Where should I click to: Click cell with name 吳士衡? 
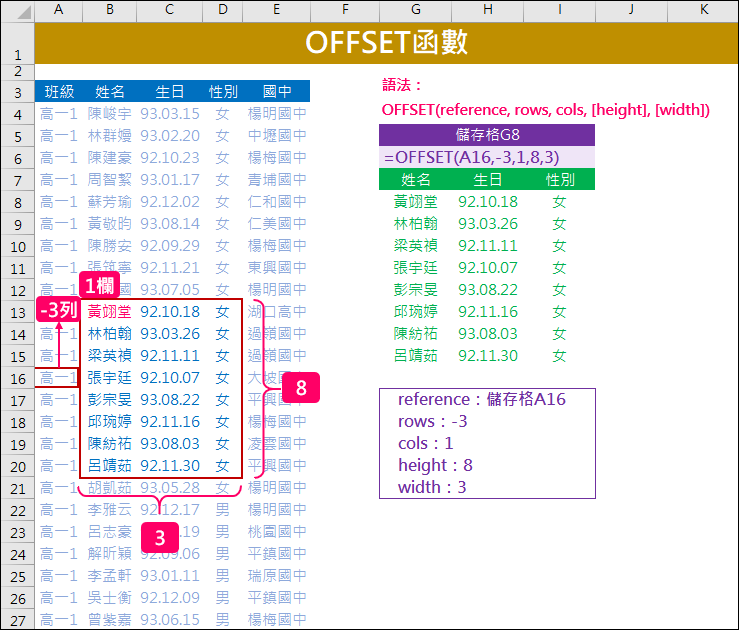pyautogui.click(x=110, y=597)
